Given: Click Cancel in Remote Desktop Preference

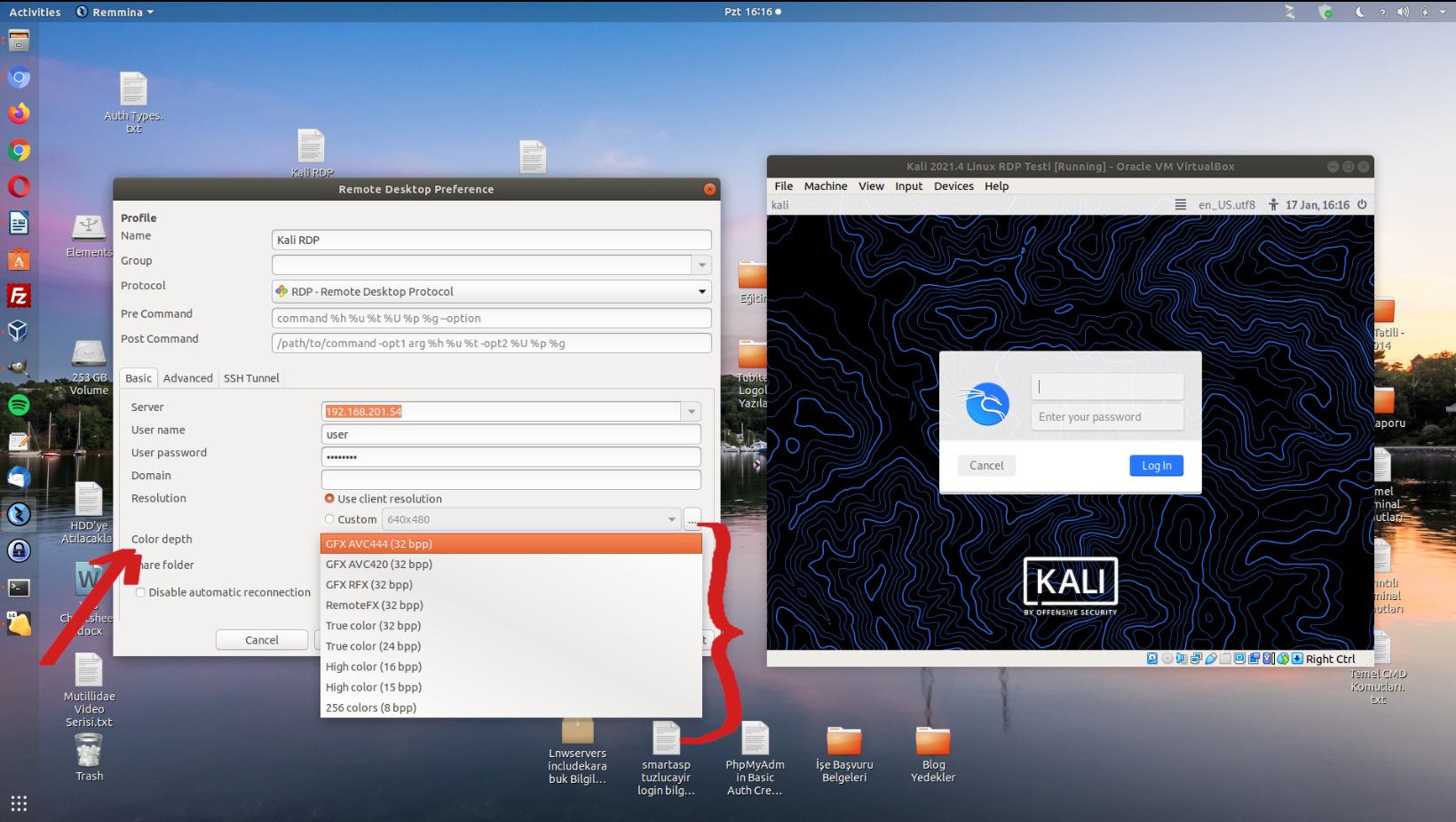Looking at the screenshot, I should [x=261, y=640].
